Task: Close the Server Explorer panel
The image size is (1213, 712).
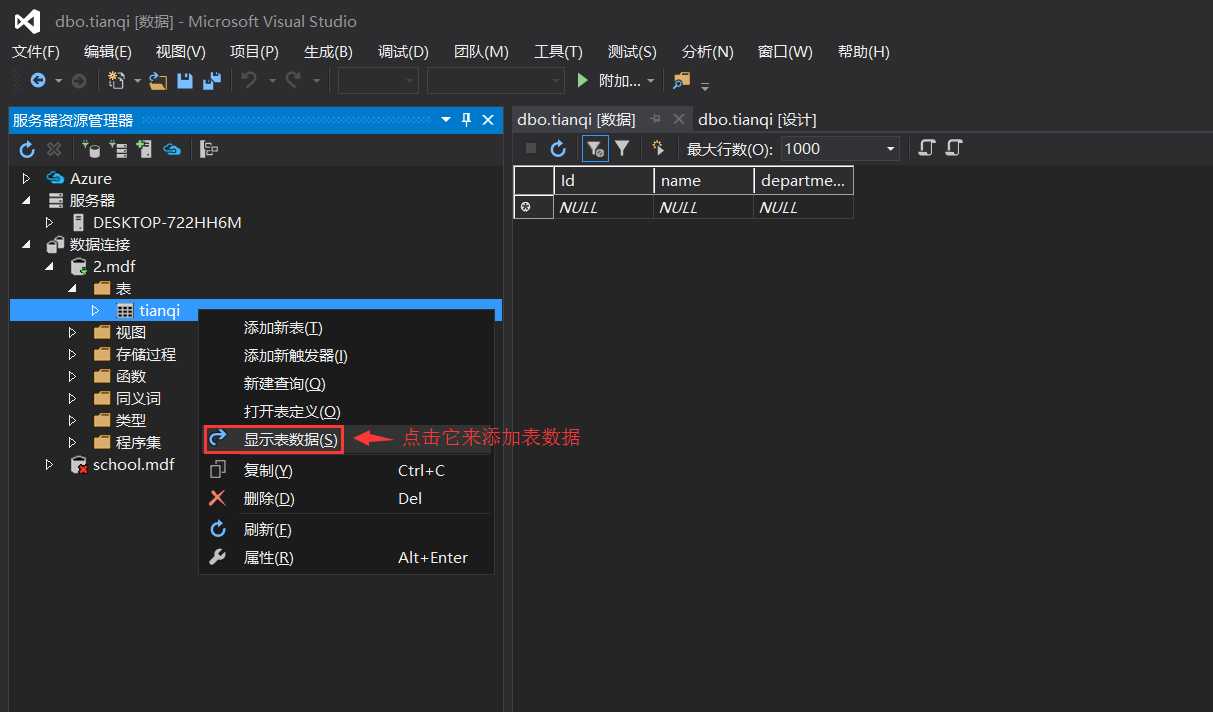Action: pos(488,120)
